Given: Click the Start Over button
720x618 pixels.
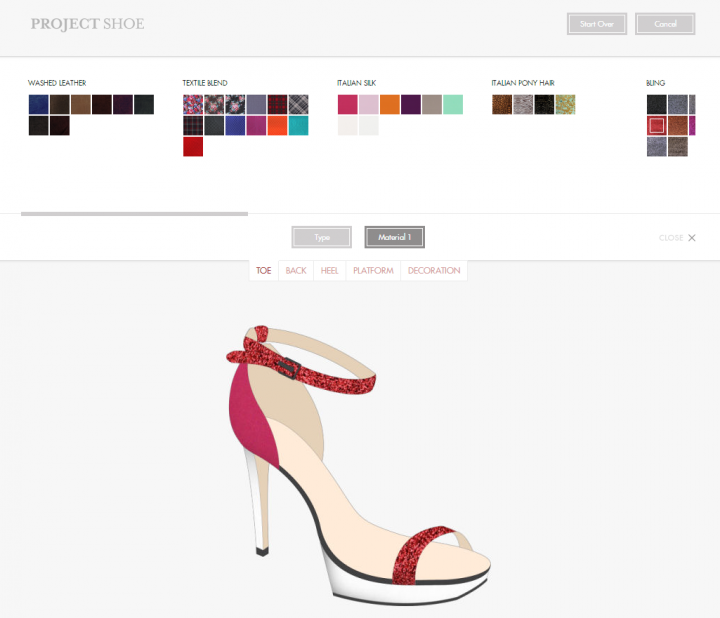Looking at the screenshot, I should 596,24.
